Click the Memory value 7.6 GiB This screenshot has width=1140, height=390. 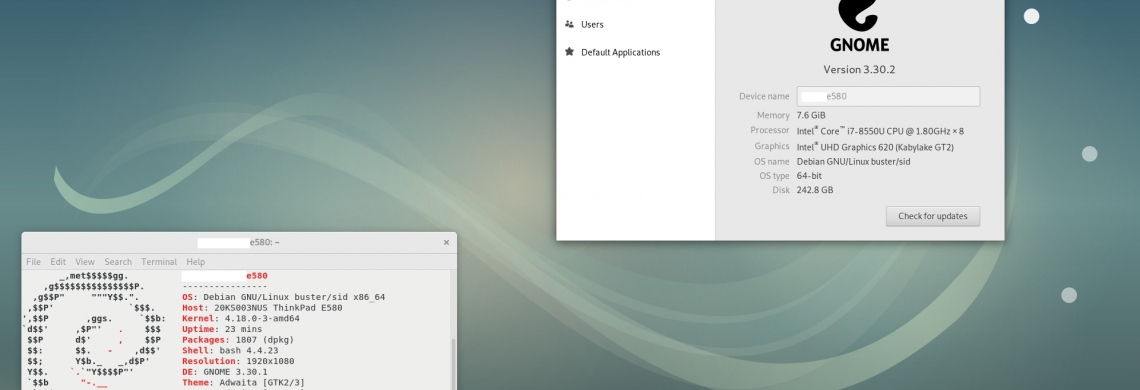pyautogui.click(x=811, y=115)
